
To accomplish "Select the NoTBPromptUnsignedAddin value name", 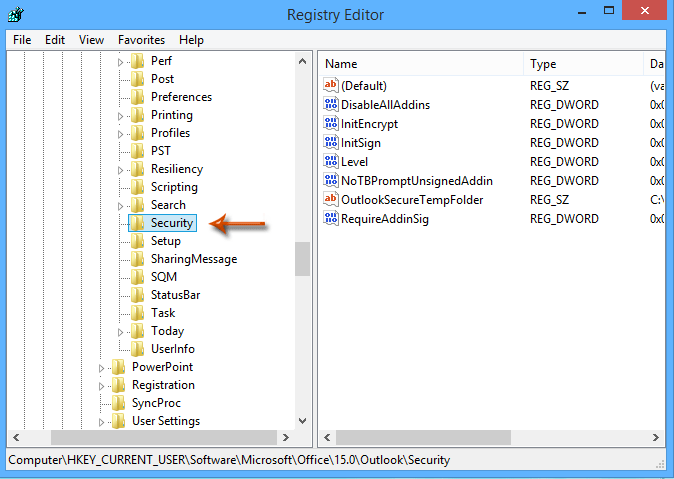I will point(417,181).
